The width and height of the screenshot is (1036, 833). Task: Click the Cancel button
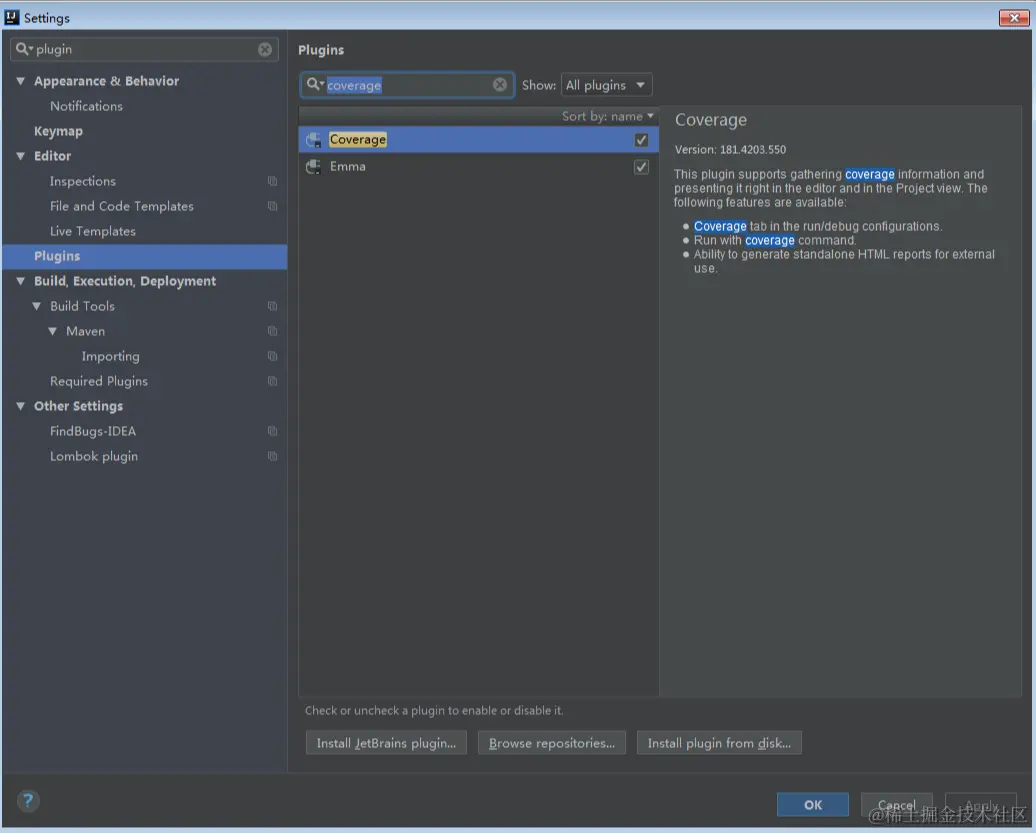coord(897,805)
